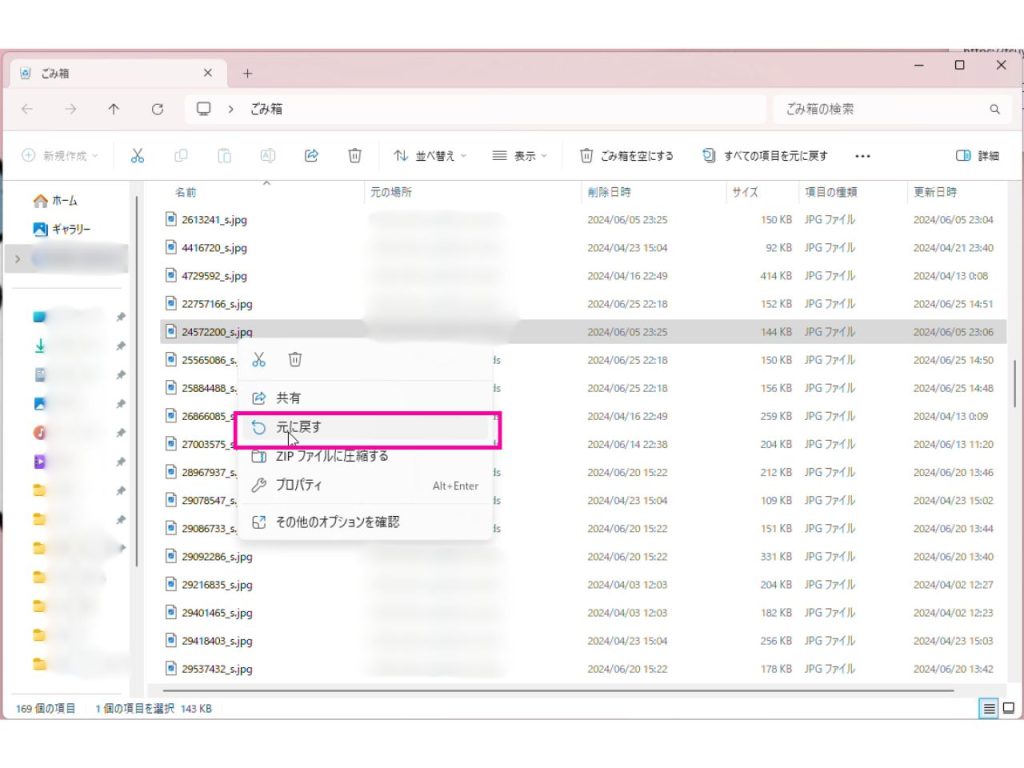This screenshot has width=1024, height=768.
Task: Select the Cut icon in the toolbar
Action: pyautogui.click(x=139, y=155)
